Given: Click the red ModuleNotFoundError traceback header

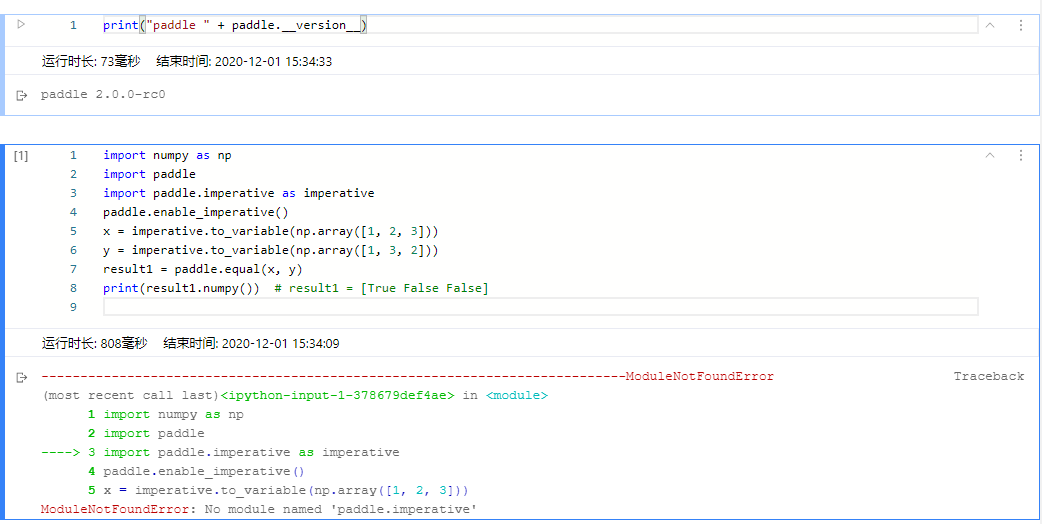Looking at the screenshot, I should [x=700, y=377].
